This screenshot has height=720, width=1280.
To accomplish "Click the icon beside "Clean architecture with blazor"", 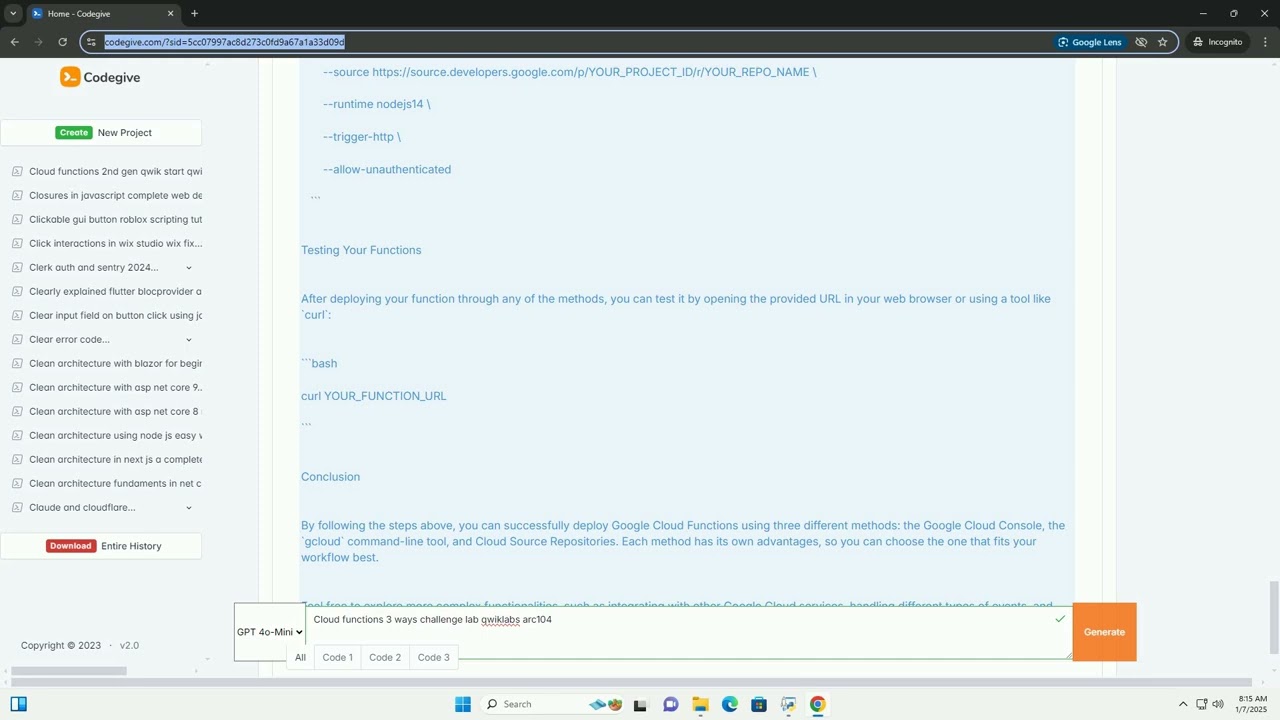I will coord(17,363).
